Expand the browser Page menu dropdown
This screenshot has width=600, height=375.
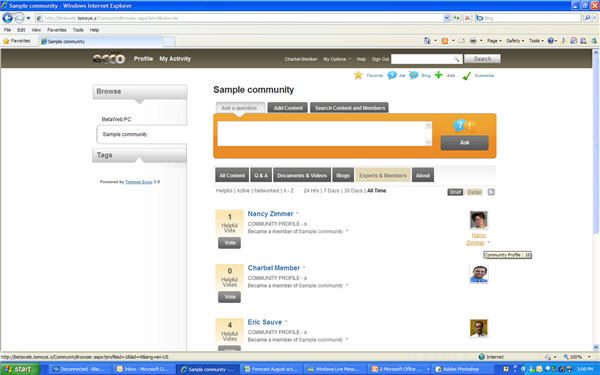[494, 41]
